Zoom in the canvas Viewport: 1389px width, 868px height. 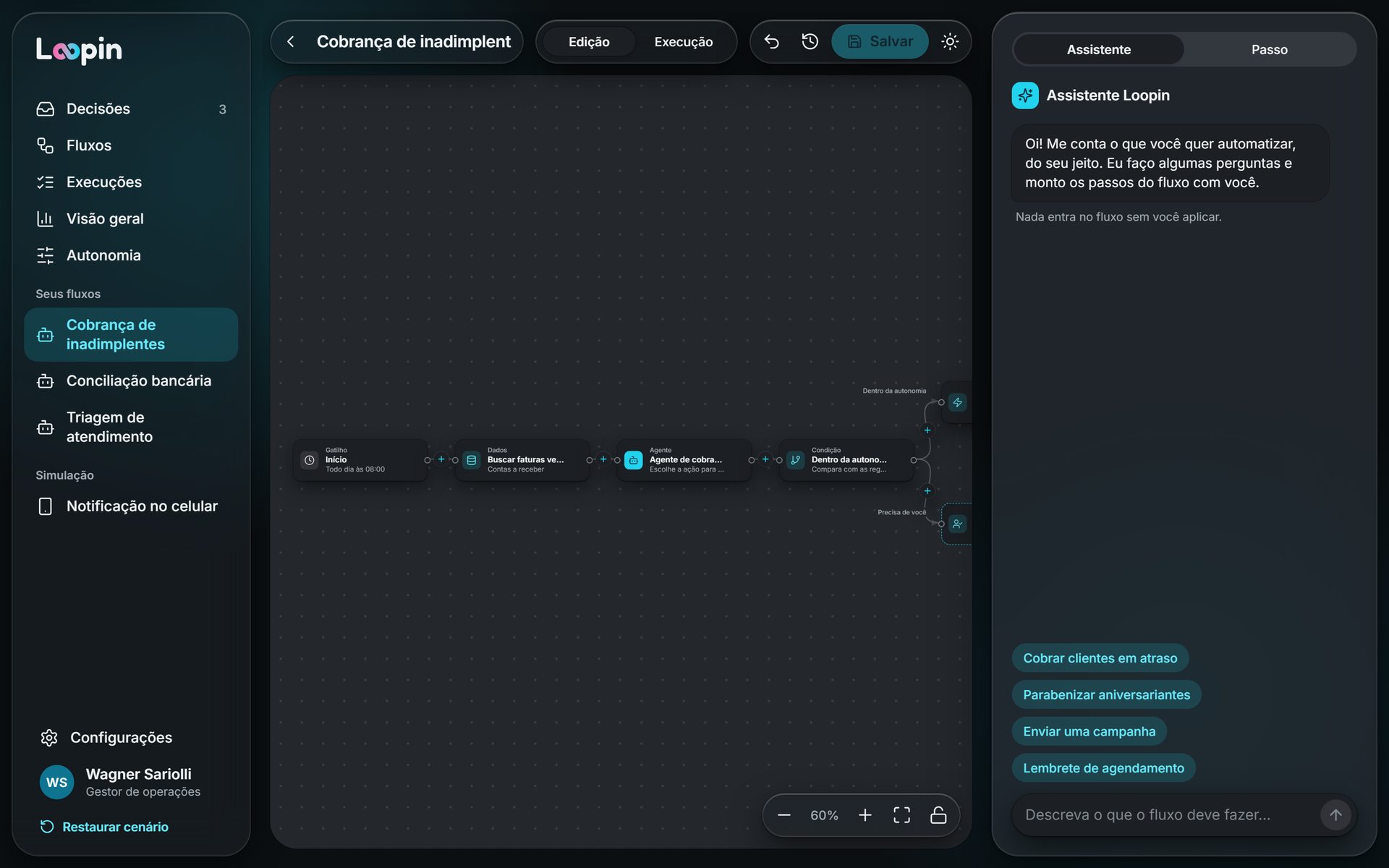(865, 815)
